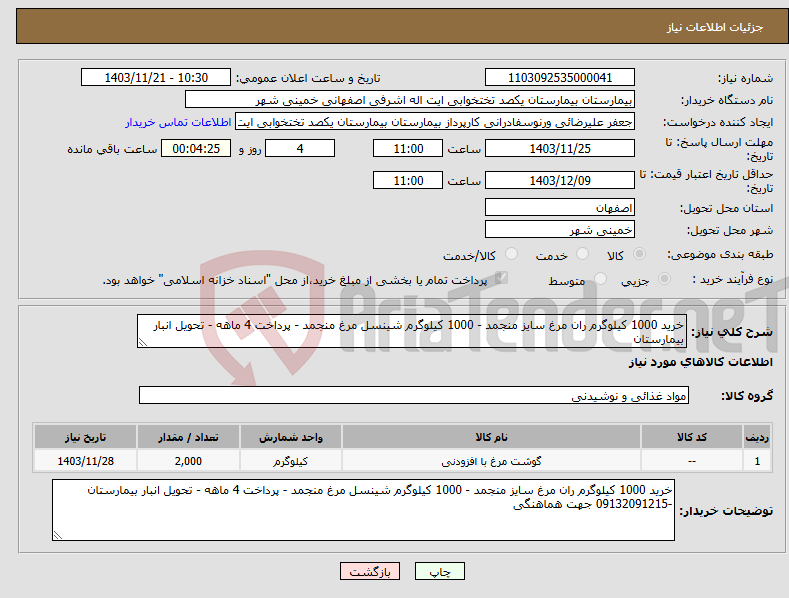The width and height of the screenshot is (789, 598).
Task: Click the شرح کلی نیاز text area
Action: (x=412, y=331)
